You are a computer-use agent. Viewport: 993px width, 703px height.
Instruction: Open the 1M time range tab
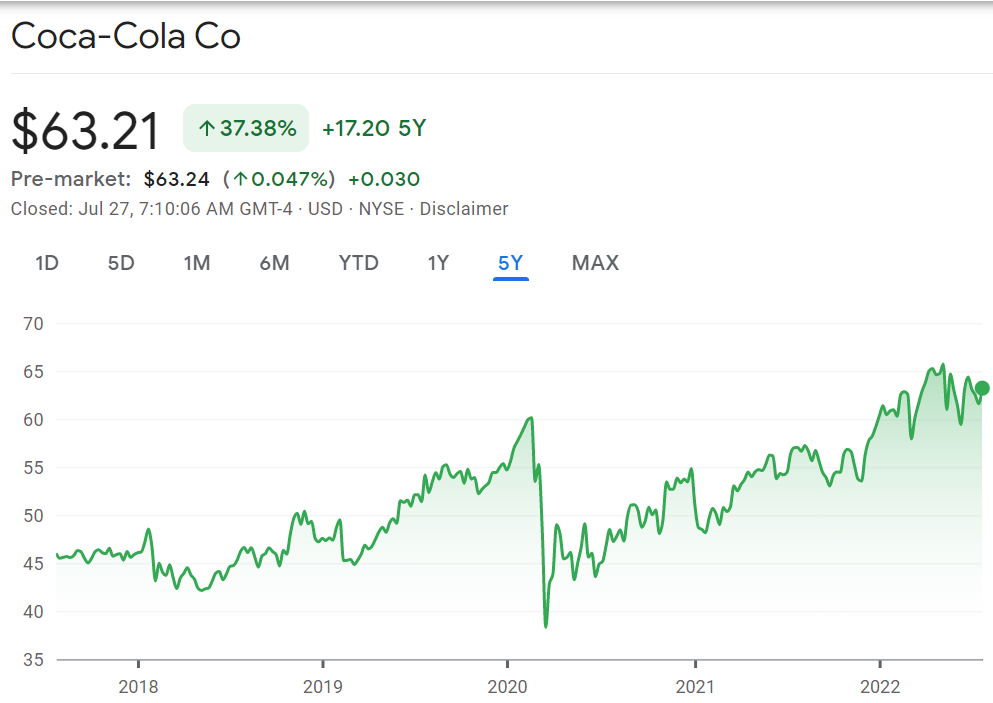(197, 263)
